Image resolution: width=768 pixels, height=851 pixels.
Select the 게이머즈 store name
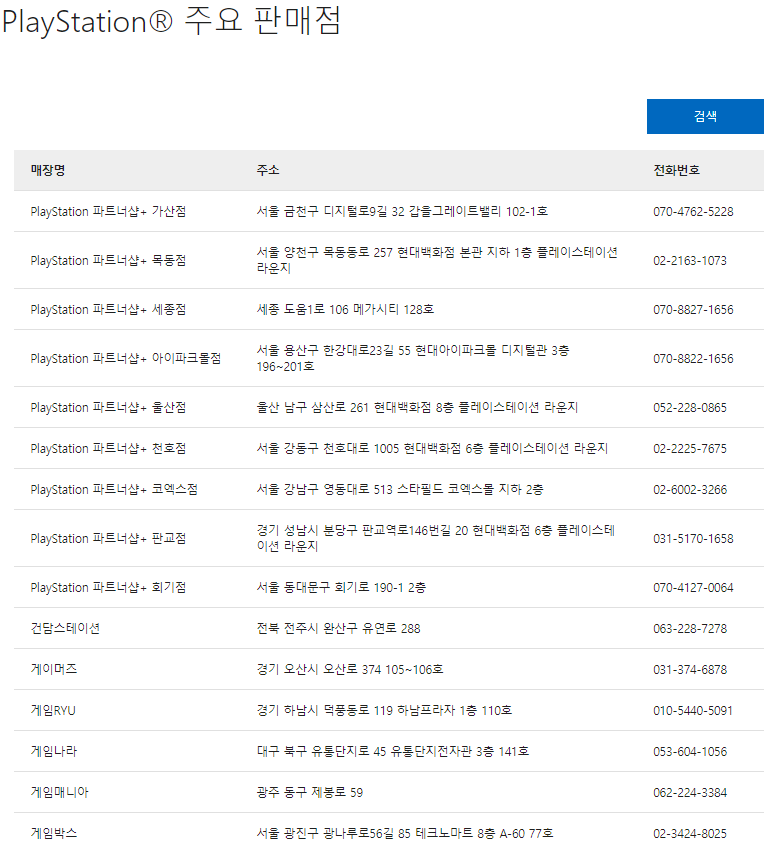[x=54, y=669]
